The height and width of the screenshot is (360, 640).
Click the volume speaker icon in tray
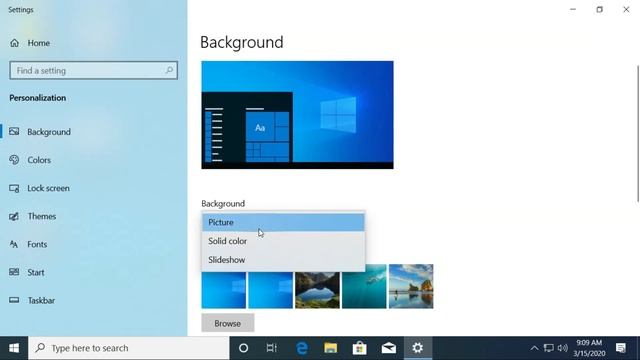(x=562, y=348)
